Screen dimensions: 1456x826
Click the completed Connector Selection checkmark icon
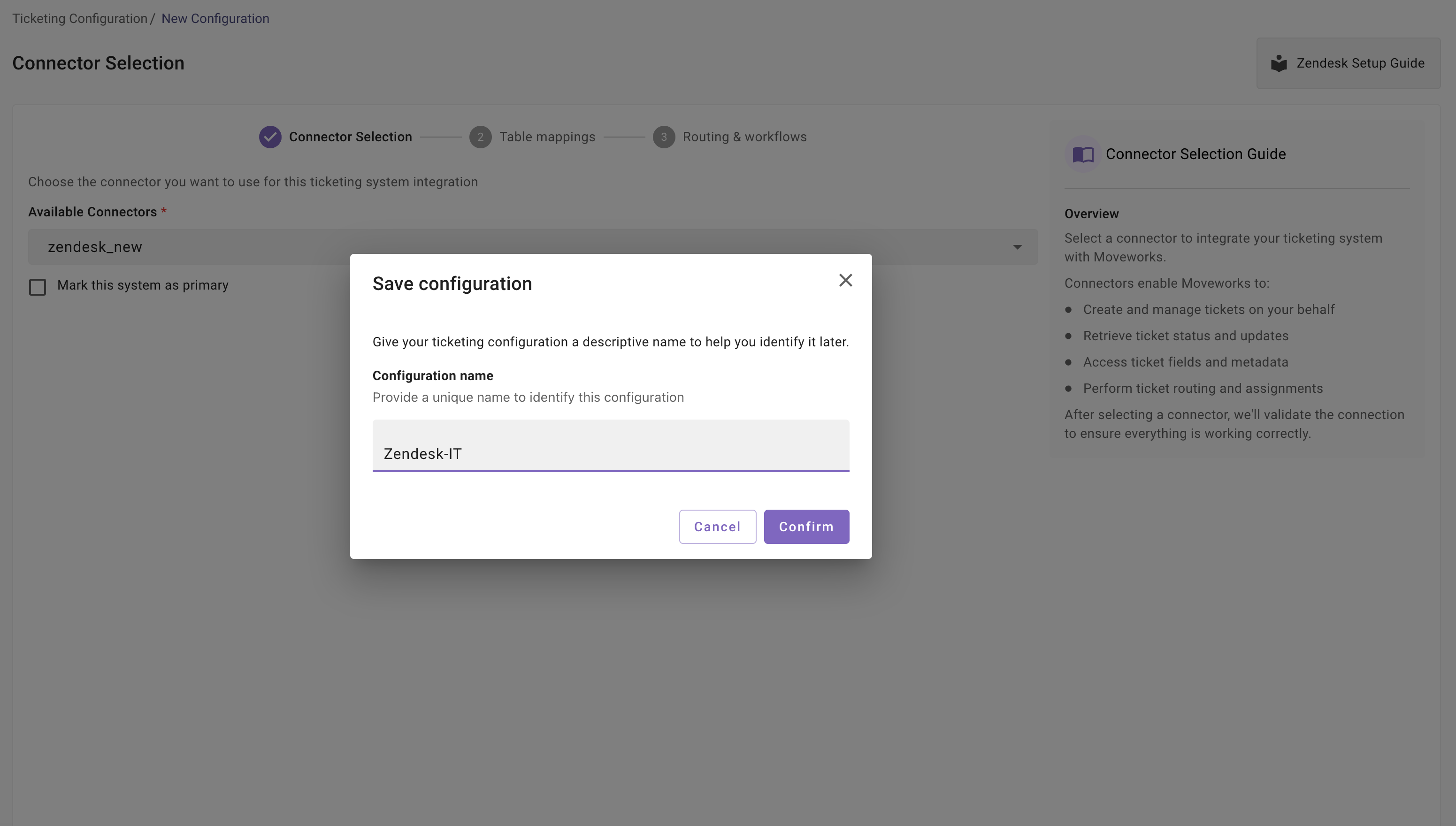click(x=270, y=138)
